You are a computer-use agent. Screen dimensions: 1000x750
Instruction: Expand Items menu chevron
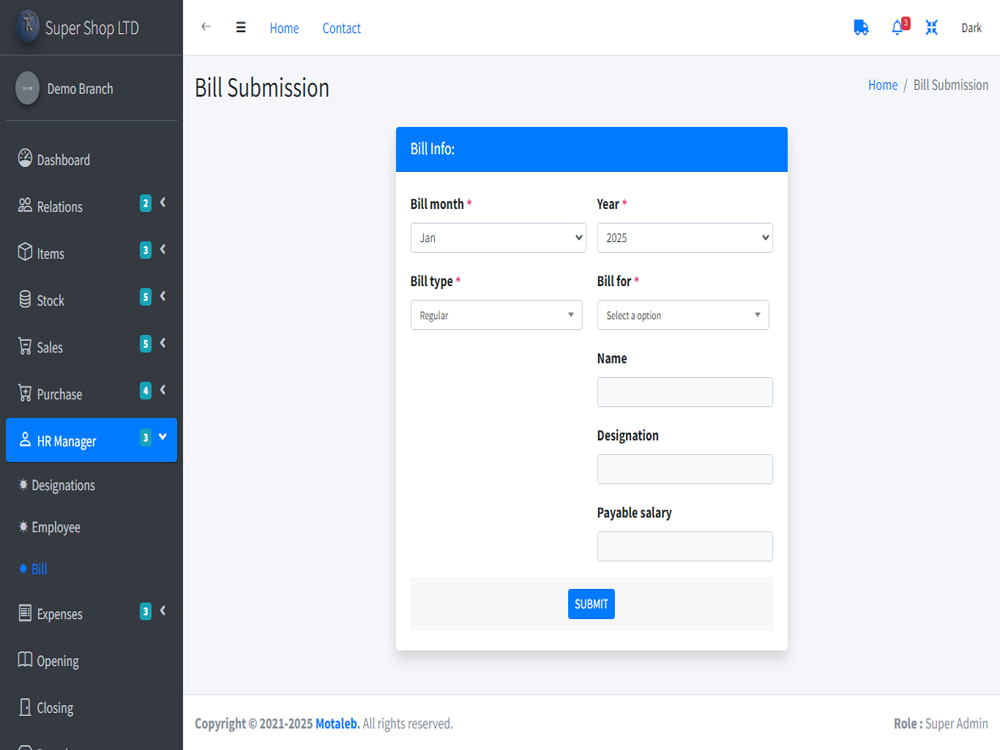tap(163, 249)
